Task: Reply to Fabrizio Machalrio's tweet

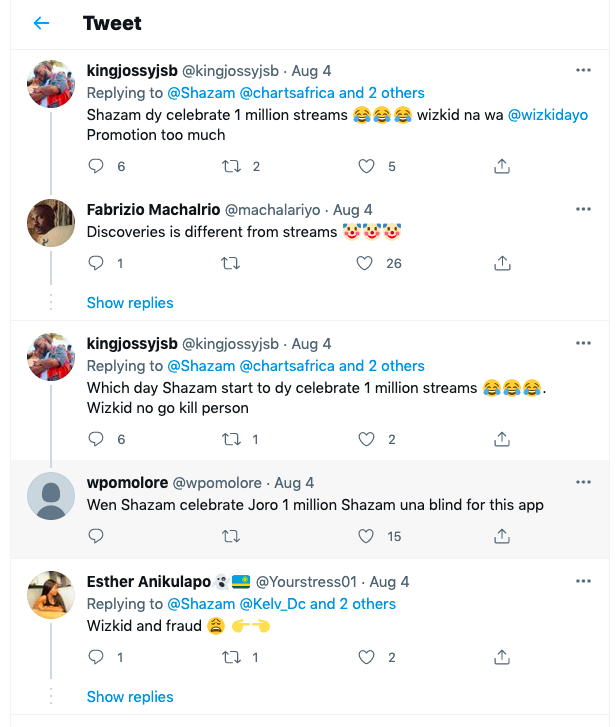Action: (96, 264)
